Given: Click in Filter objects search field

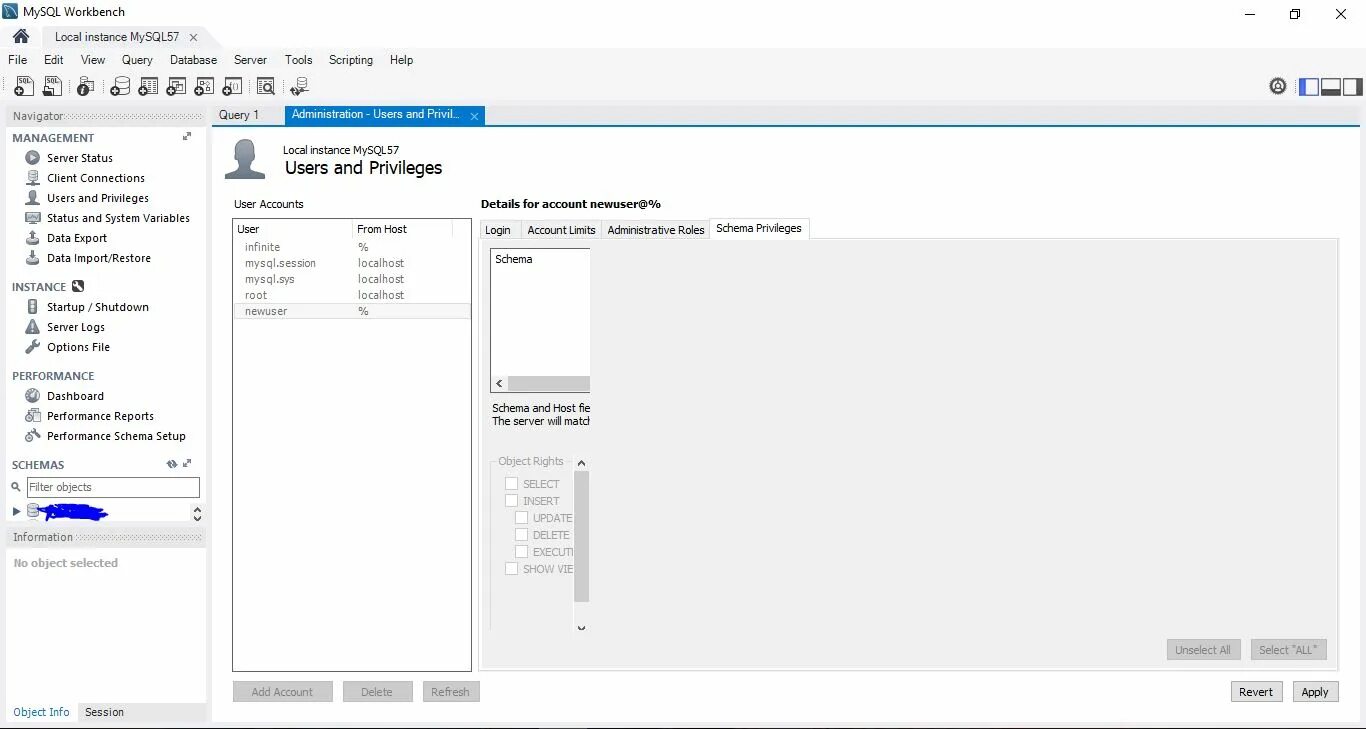Looking at the screenshot, I should [x=113, y=487].
